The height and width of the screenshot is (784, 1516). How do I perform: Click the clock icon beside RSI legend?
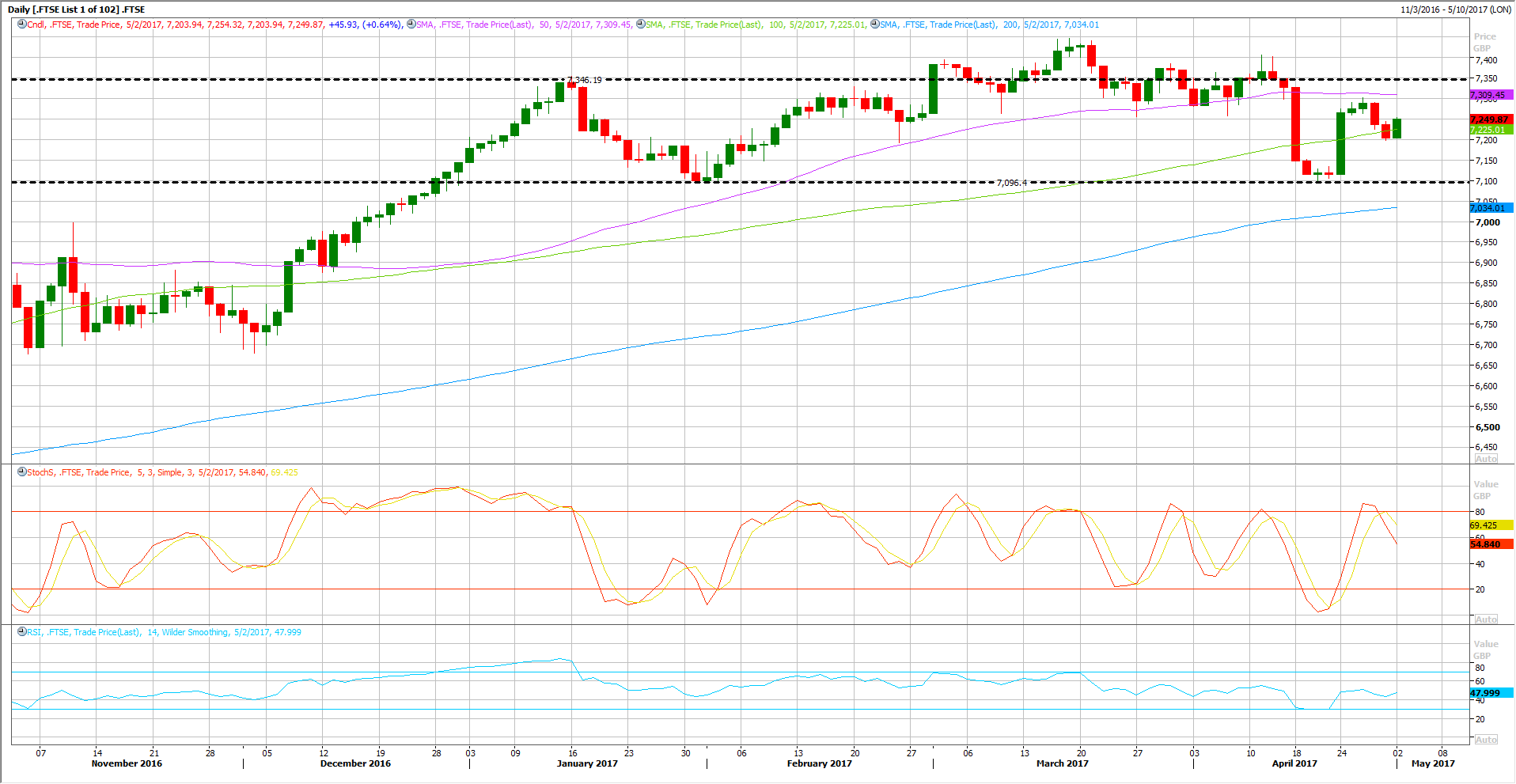coord(22,632)
